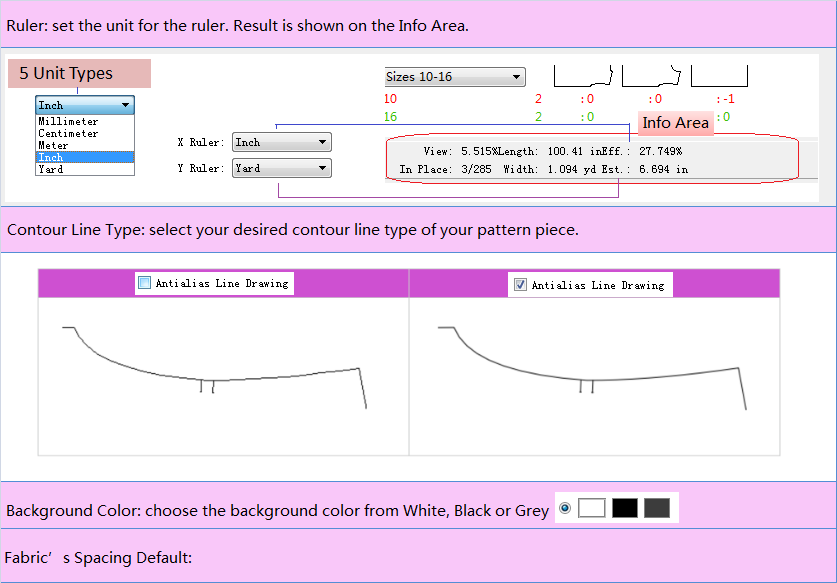Pick the Grey background swatch

pos(657,508)
